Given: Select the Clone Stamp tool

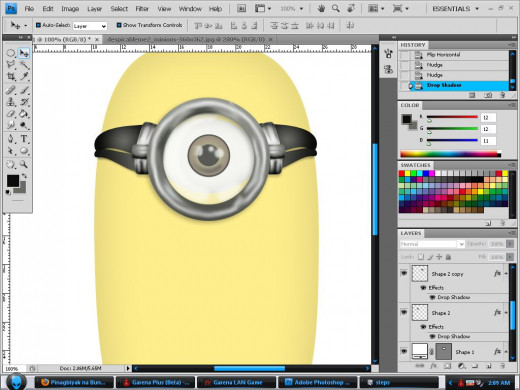Looking at the screenshot, I should tap(11, 102).
